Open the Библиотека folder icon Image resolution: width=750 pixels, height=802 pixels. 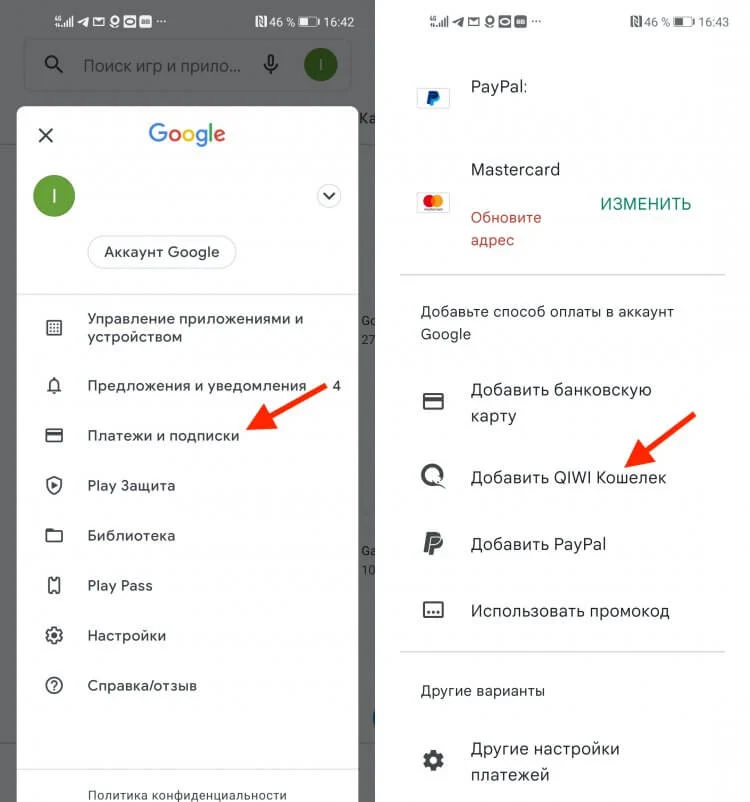[54, 536]
